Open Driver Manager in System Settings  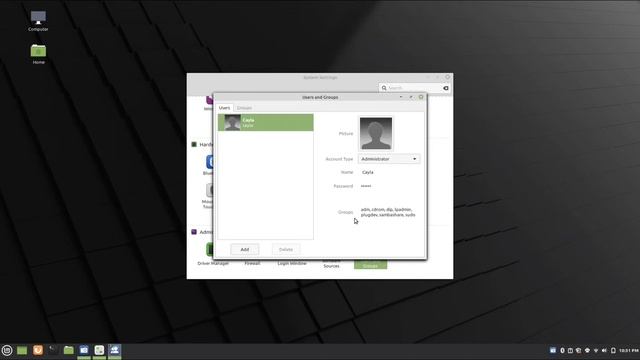point(213,255)
